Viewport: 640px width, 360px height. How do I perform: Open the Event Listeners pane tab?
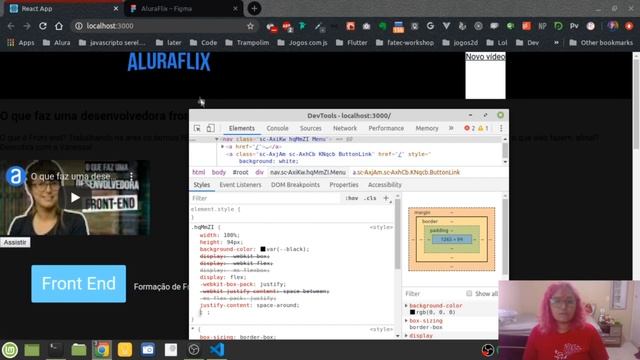coord(240,185)
